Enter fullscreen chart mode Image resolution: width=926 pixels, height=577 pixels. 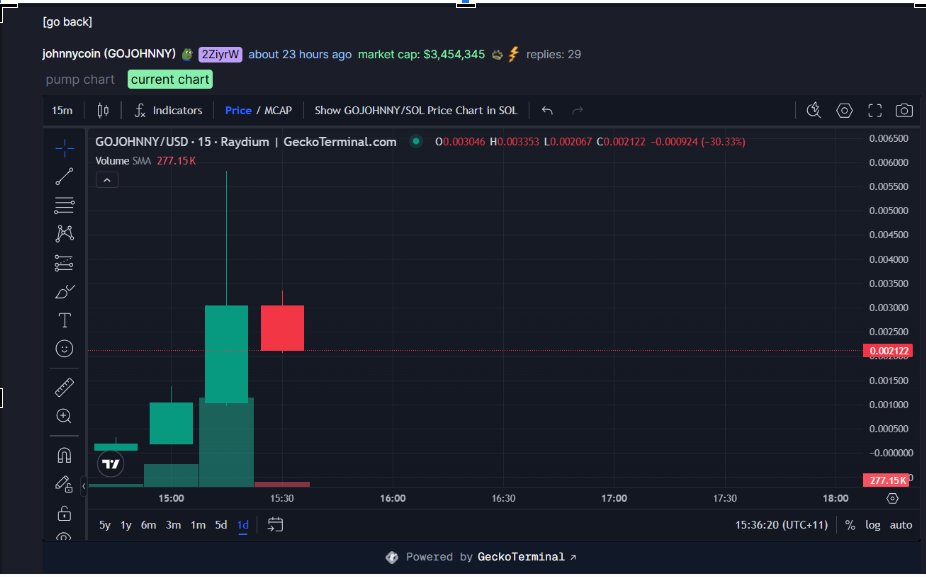875,110
